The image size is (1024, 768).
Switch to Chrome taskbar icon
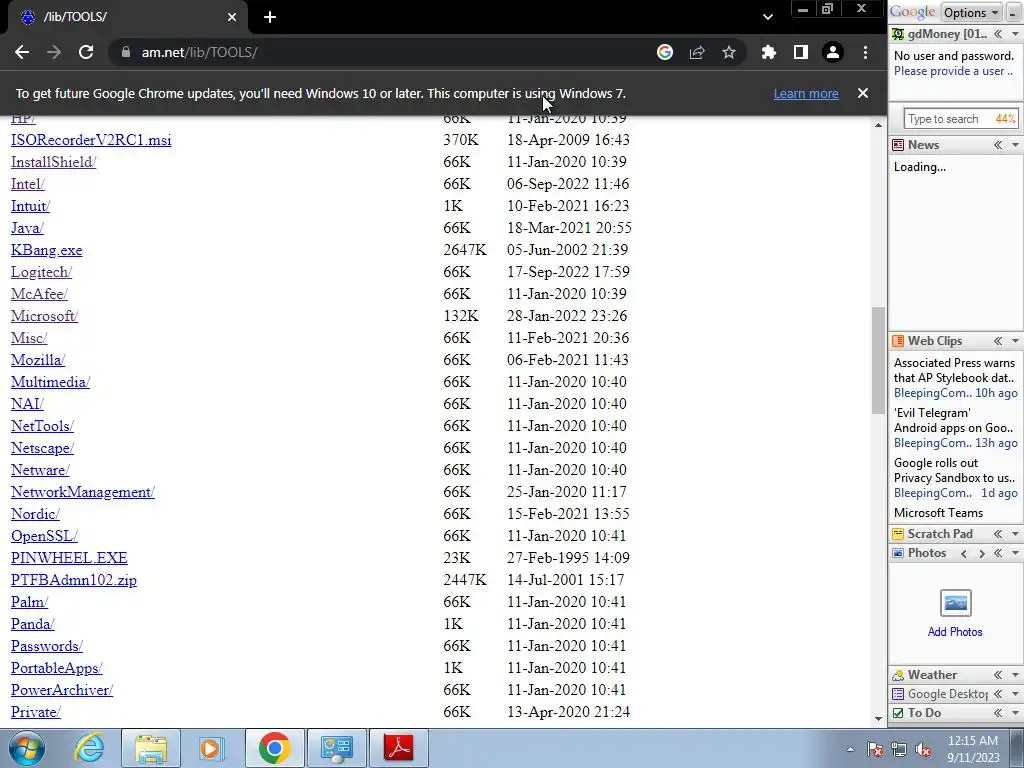coord(274,748)
